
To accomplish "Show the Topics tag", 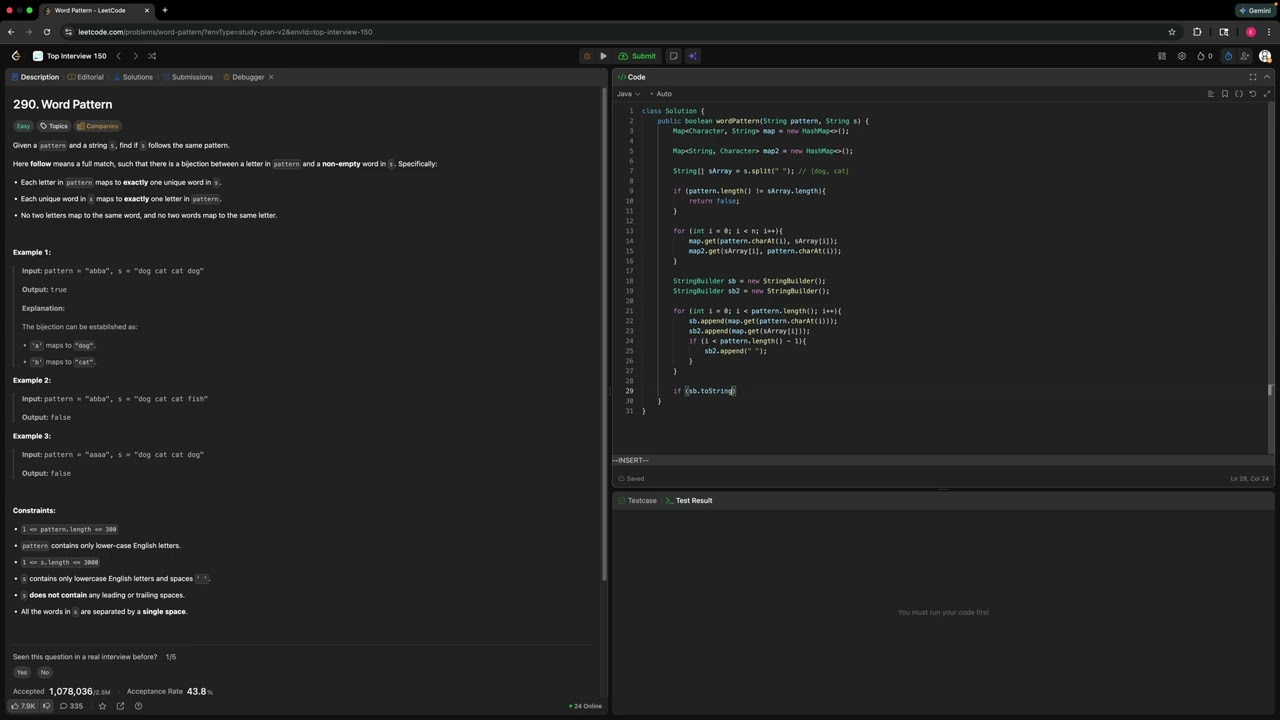I will (x=54, y=126).
